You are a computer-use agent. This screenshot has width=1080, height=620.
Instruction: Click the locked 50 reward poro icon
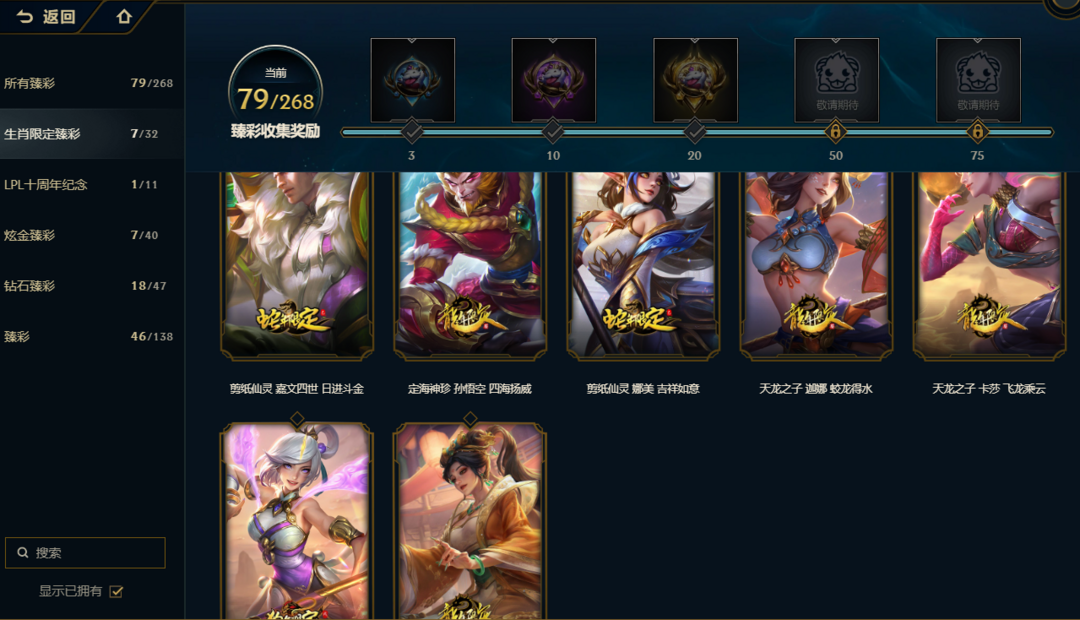pyautogui.click(x=836, y=81)
